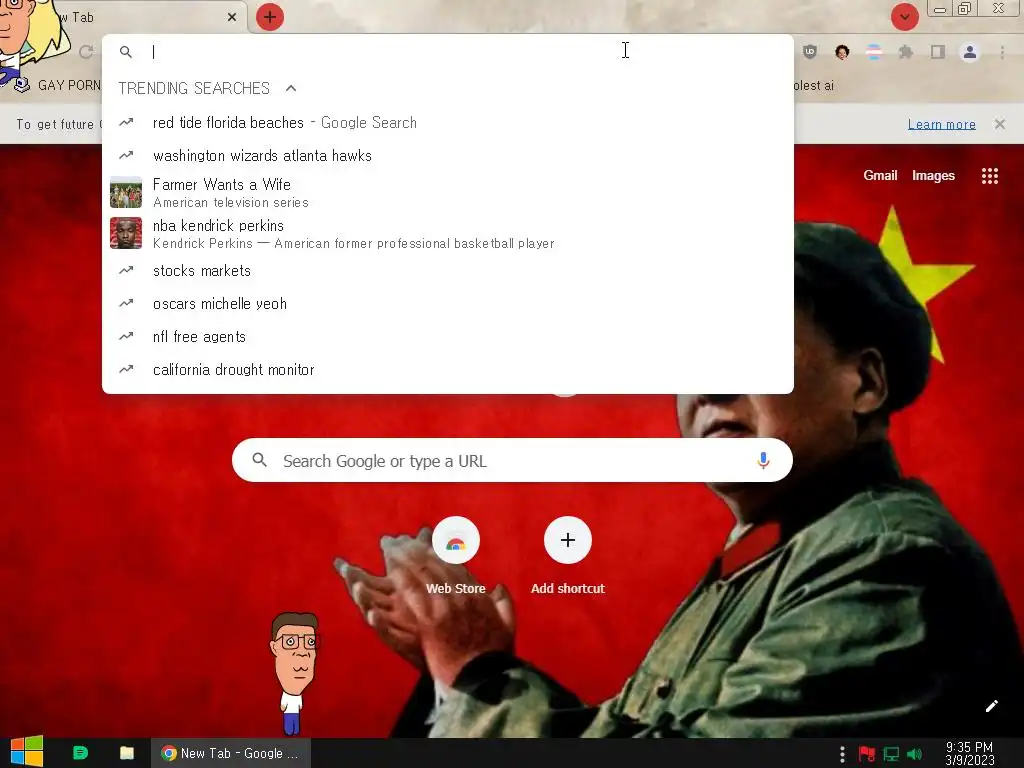Open the Extensions puzzle piece menu

tap(906, 52)
